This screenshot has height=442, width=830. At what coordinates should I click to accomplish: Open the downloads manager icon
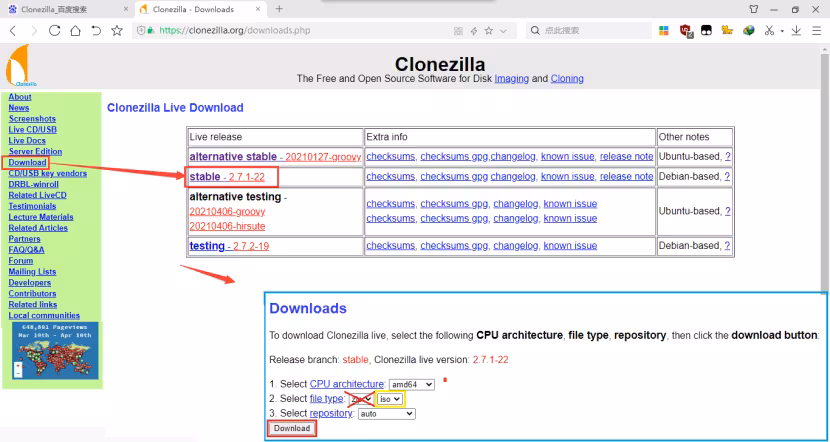tap(796, 31)
